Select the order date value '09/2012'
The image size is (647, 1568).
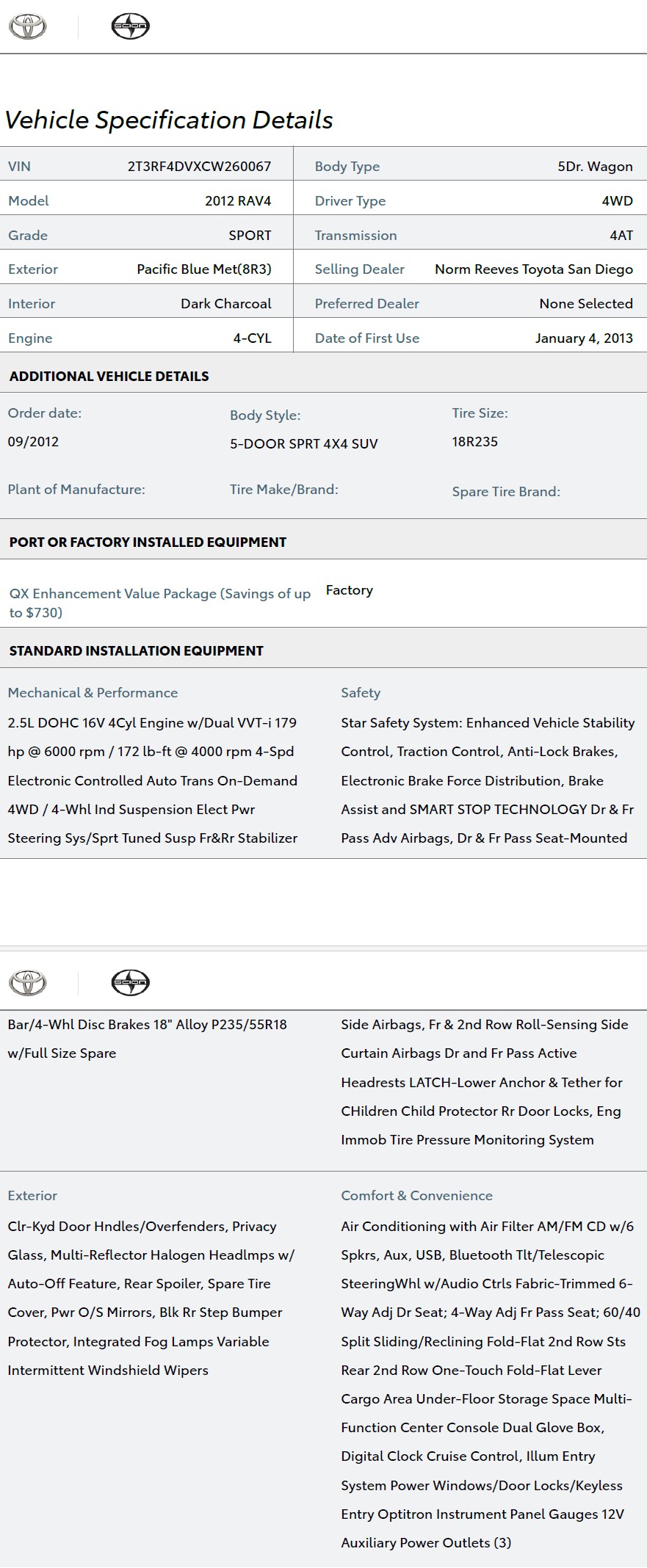click(33, 442)
